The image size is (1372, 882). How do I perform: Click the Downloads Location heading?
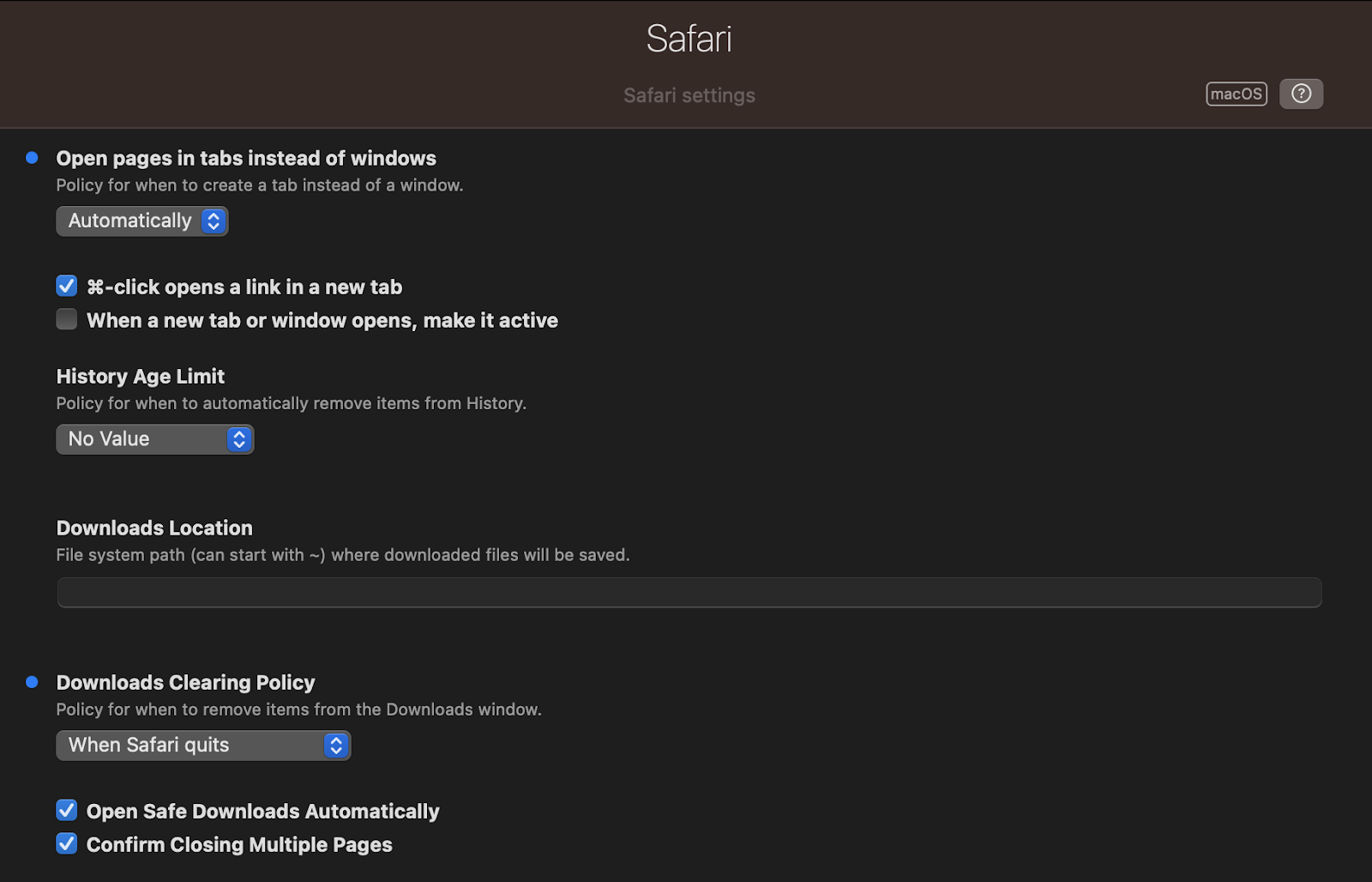click(154, 528)
